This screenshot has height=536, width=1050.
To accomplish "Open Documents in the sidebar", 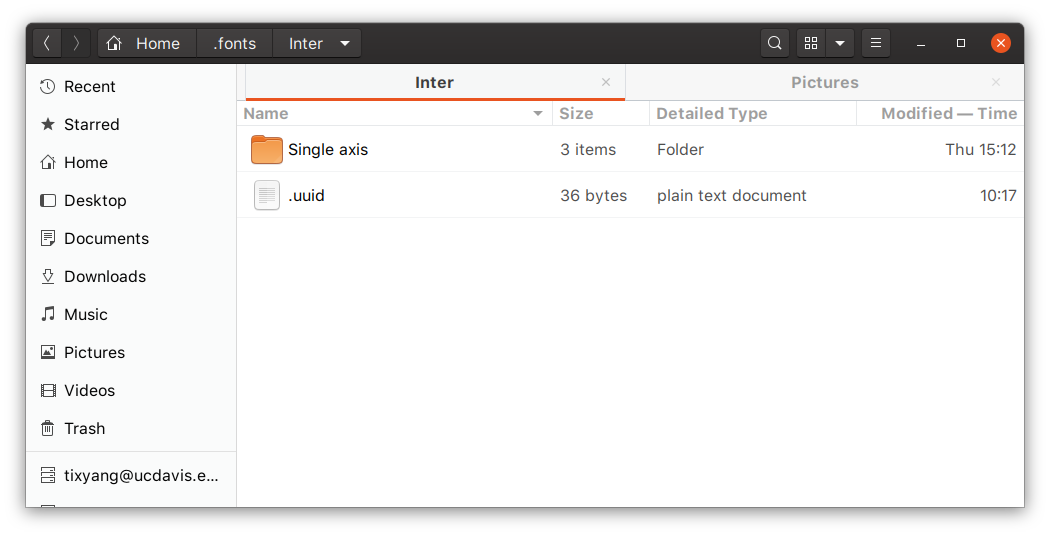I will [x=131, y=239].
